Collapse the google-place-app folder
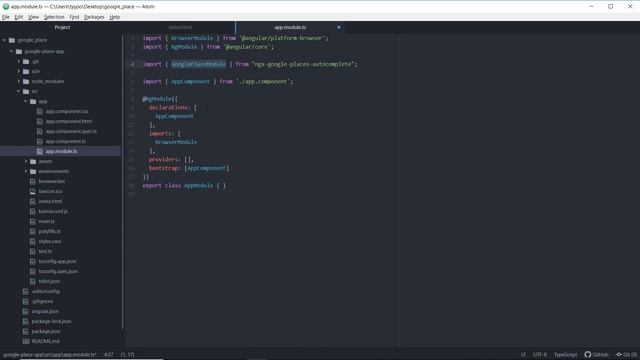 coord(11,51)
